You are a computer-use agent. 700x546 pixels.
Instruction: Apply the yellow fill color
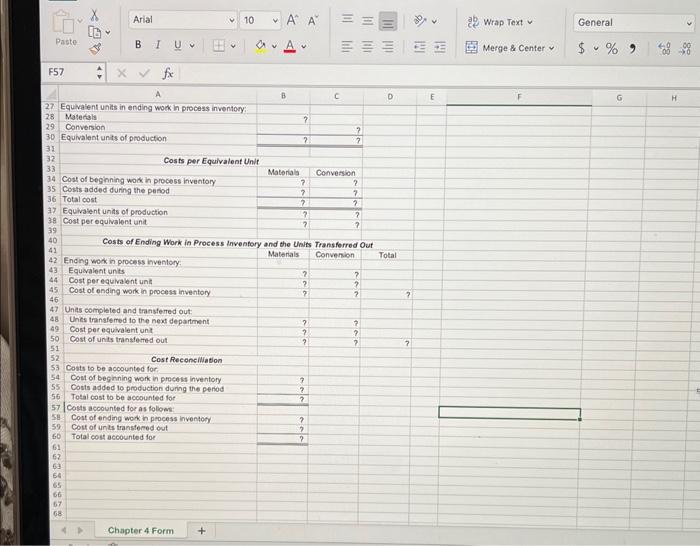(261, 46)
